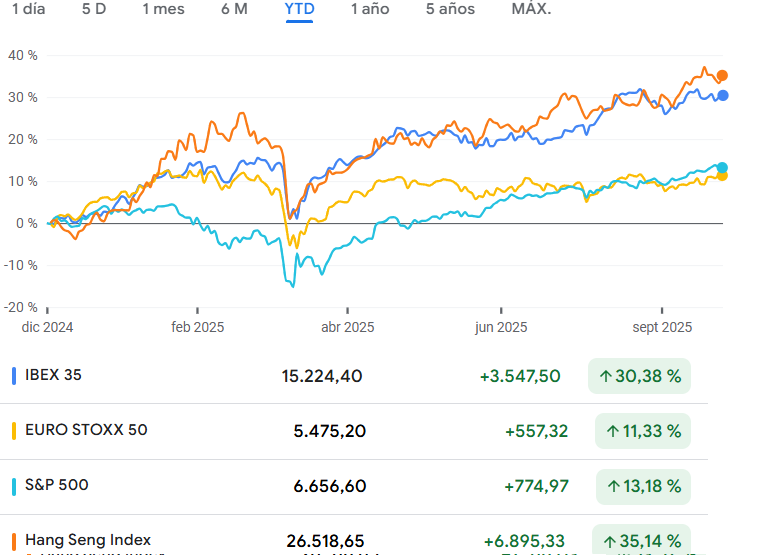
Task: Click the orange Hang Seng endpoint dot on chart
Action: click(x=722, y=76)
